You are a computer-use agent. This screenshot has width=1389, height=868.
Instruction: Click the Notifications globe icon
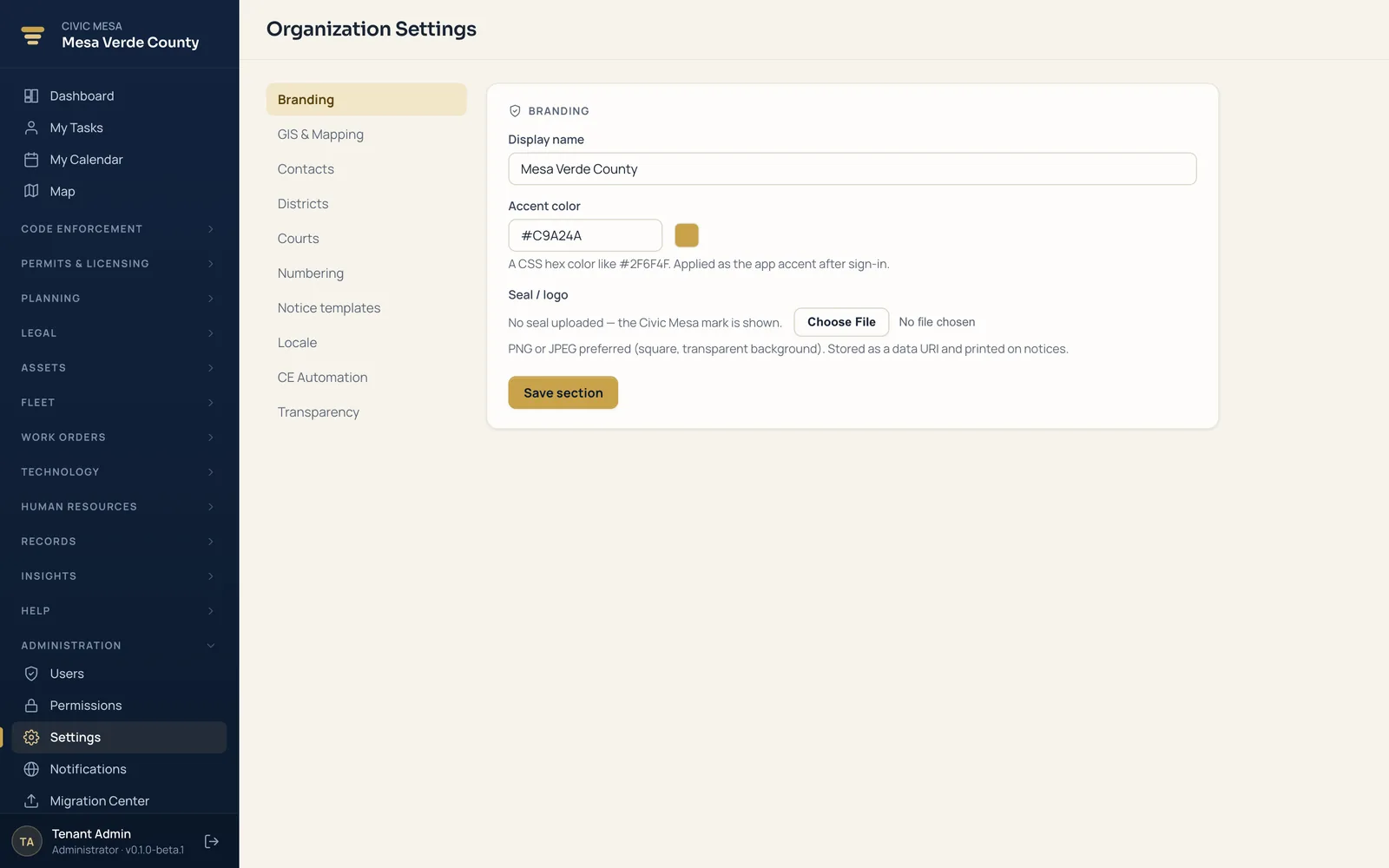pos(31,769)
